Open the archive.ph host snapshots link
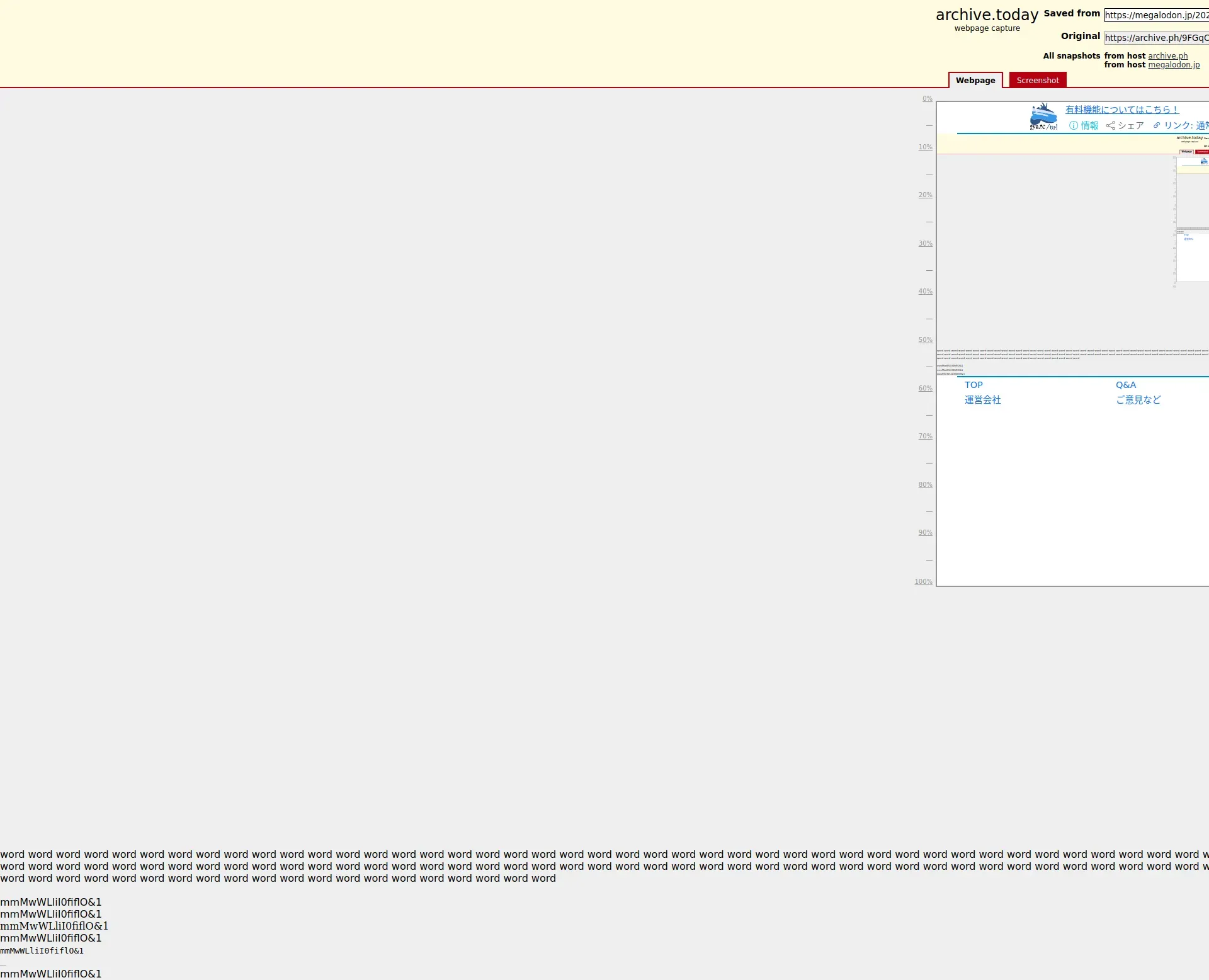1209x980 pixels. point(1167,56)
